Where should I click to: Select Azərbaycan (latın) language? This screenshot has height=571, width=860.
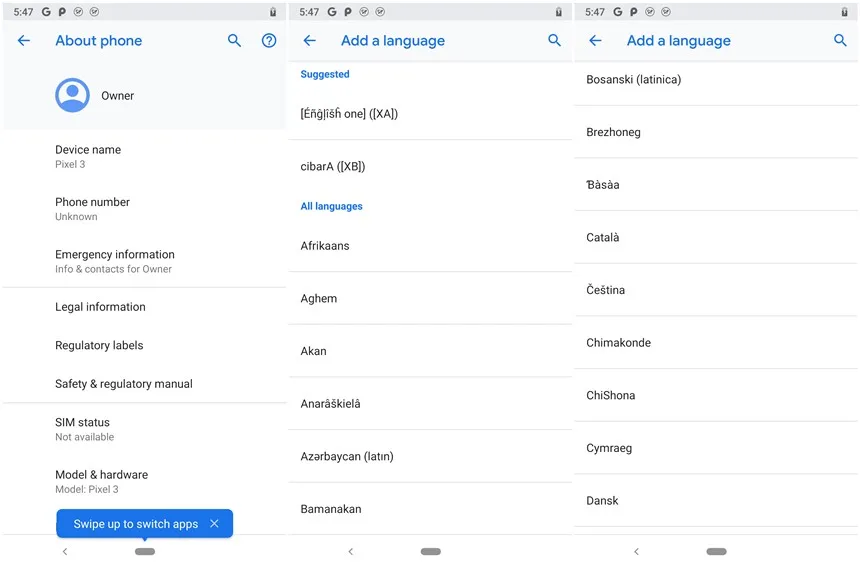tap(431, 456)
